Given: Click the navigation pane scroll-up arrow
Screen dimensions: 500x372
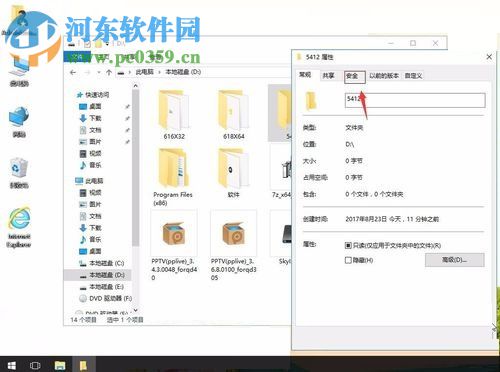Looking at the screenshot, I should pyautogui.click(x=135, y=86).
